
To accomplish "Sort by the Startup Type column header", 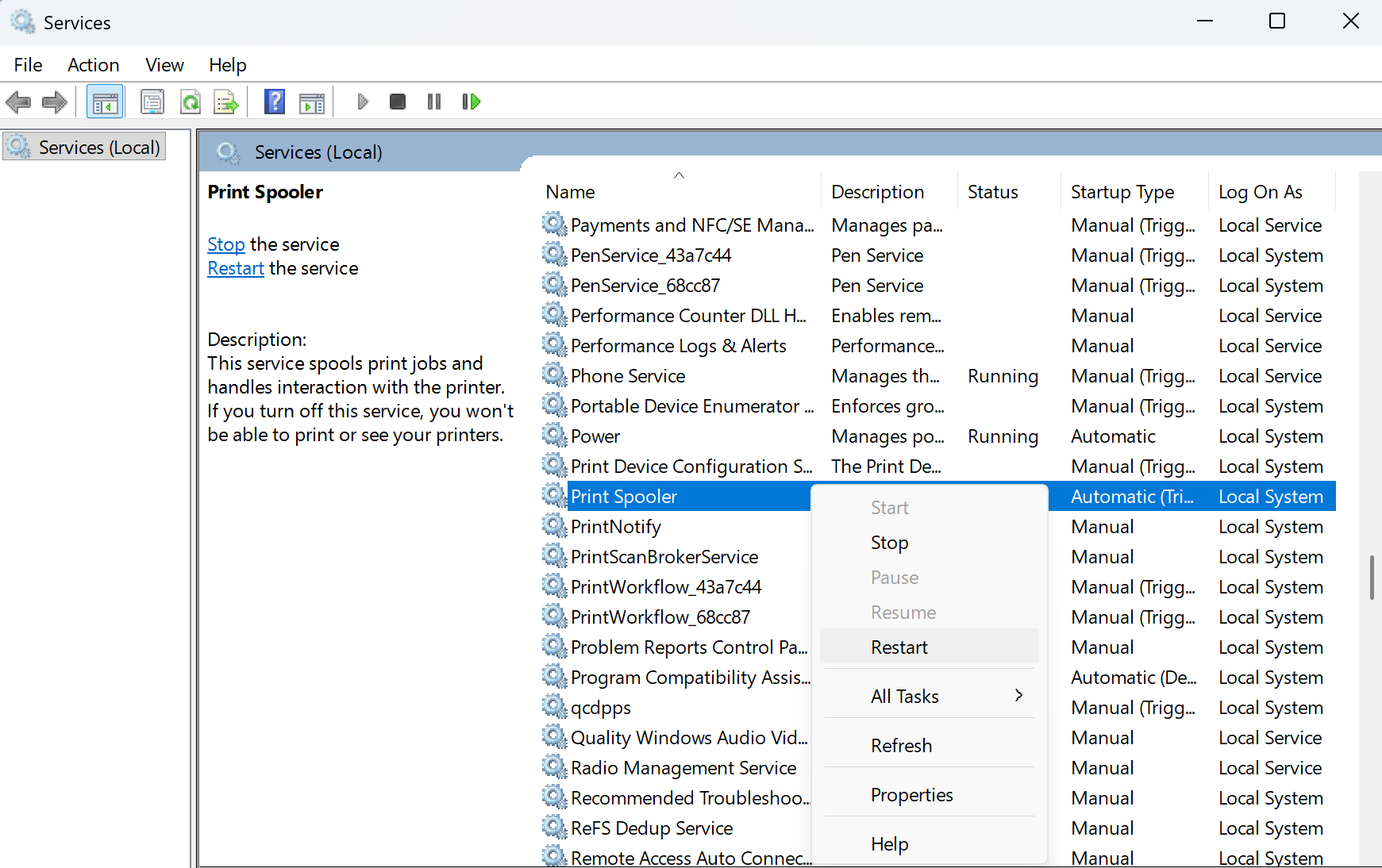I will (1134, 192).
